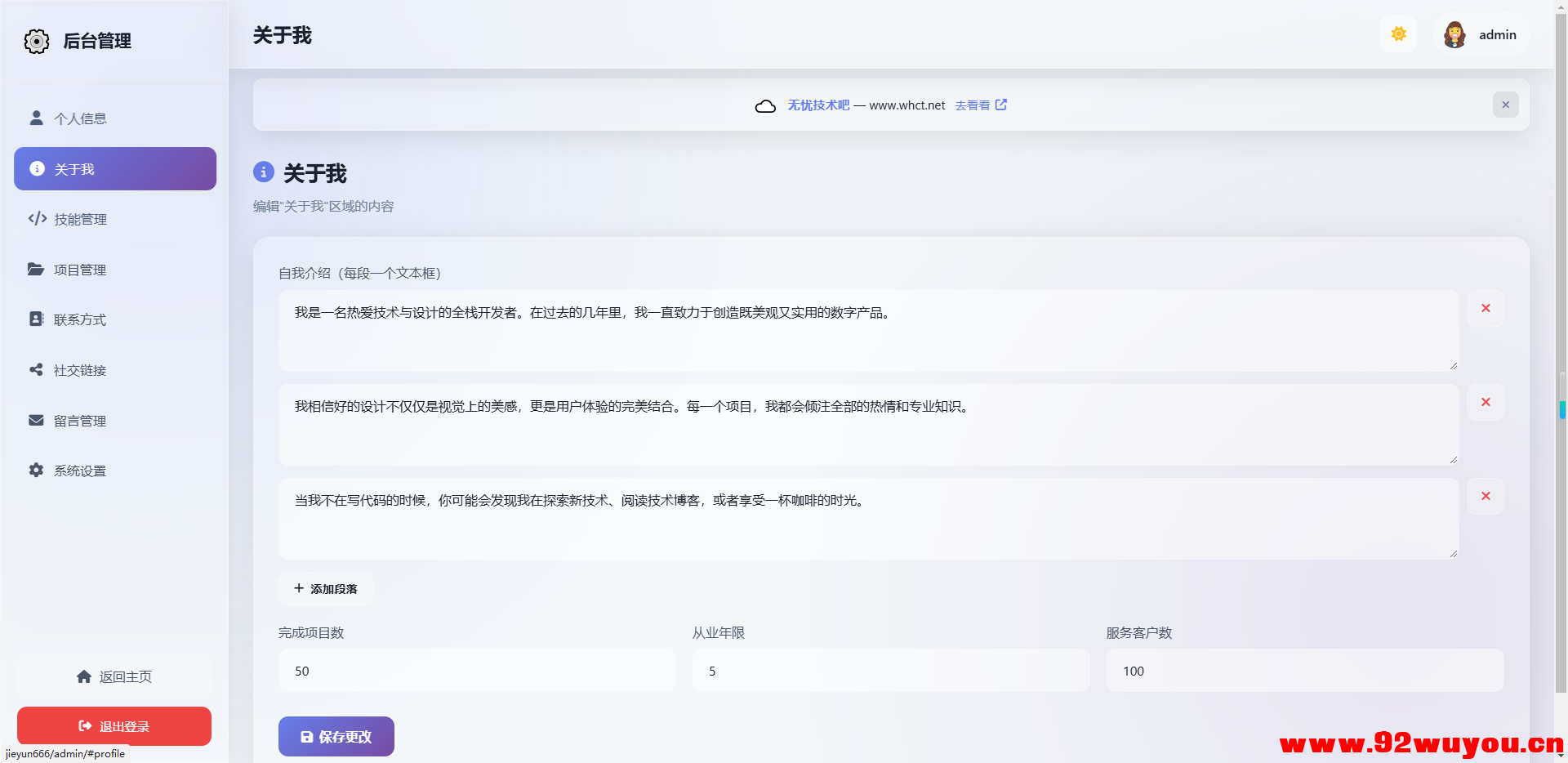The width and height of the screenshot is (1568, 763).
Task: Click the 保存更改 save button
Action: pyautogui.click(x=336, y=736)
